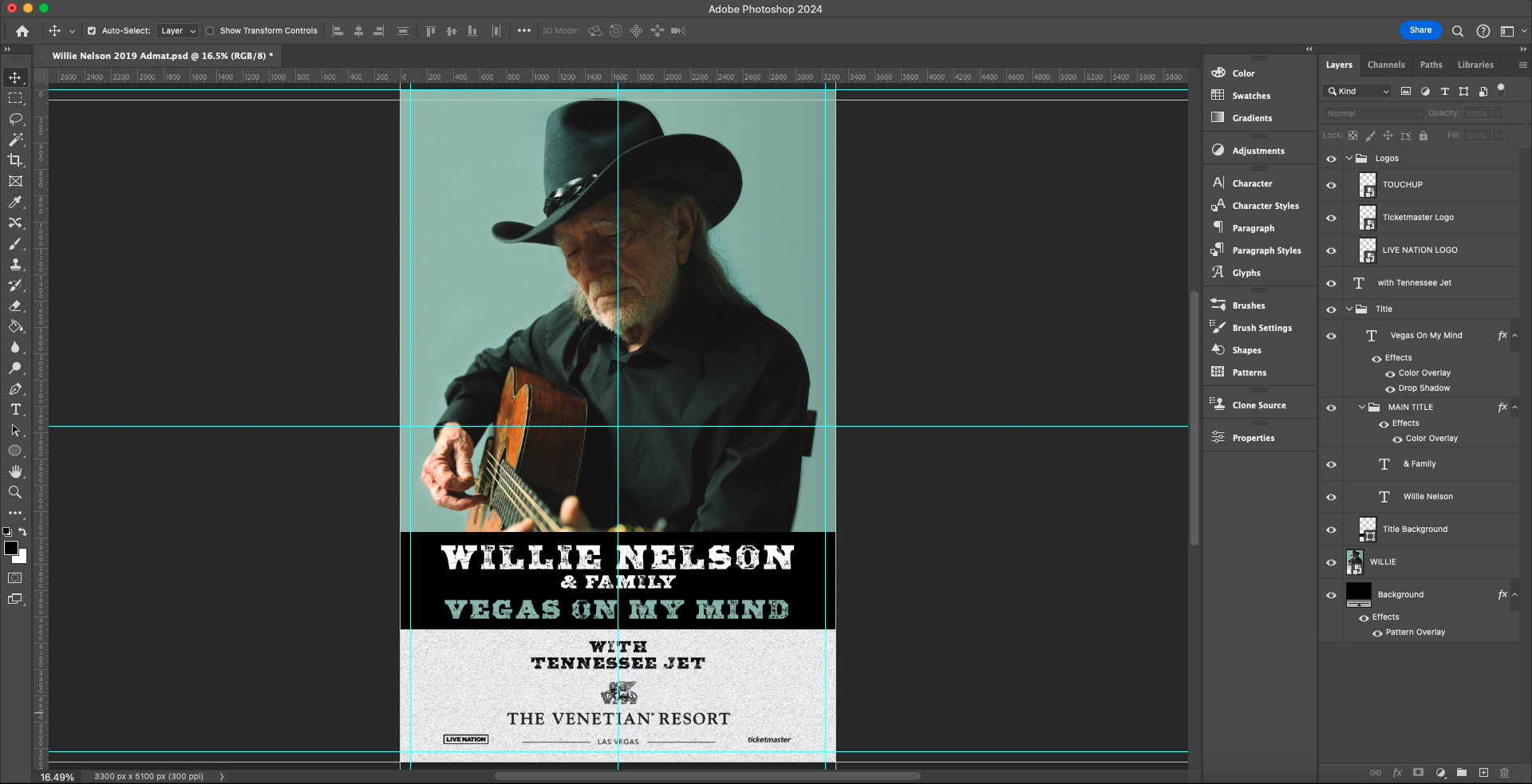
Task: Hide the TOUCHUP layer
Action: (1331, 185)
